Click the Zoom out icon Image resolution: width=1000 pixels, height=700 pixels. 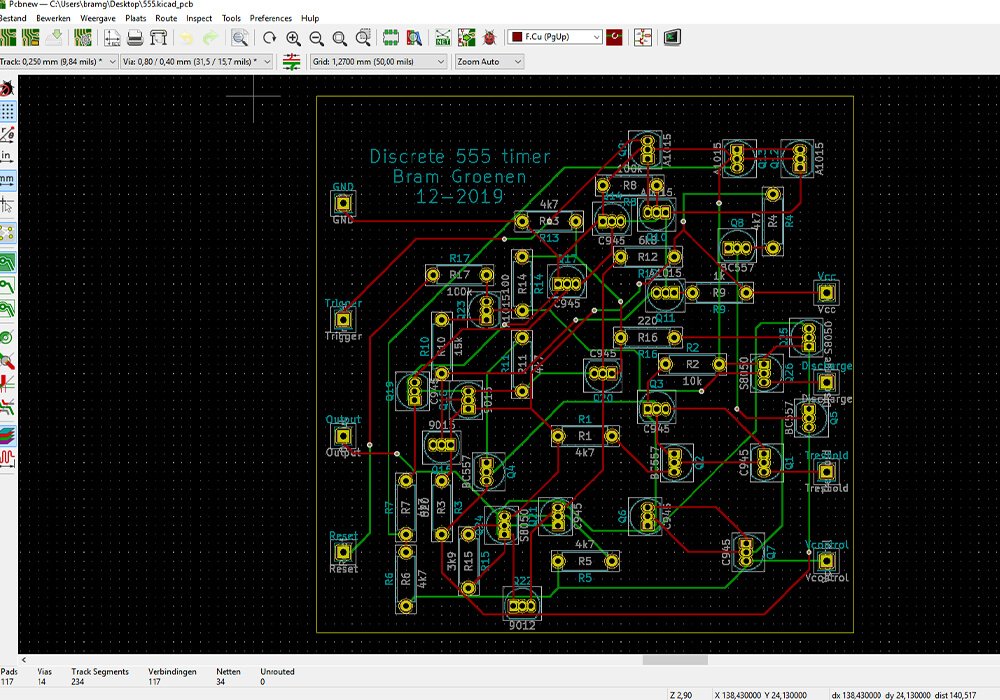tap(316, 38)
